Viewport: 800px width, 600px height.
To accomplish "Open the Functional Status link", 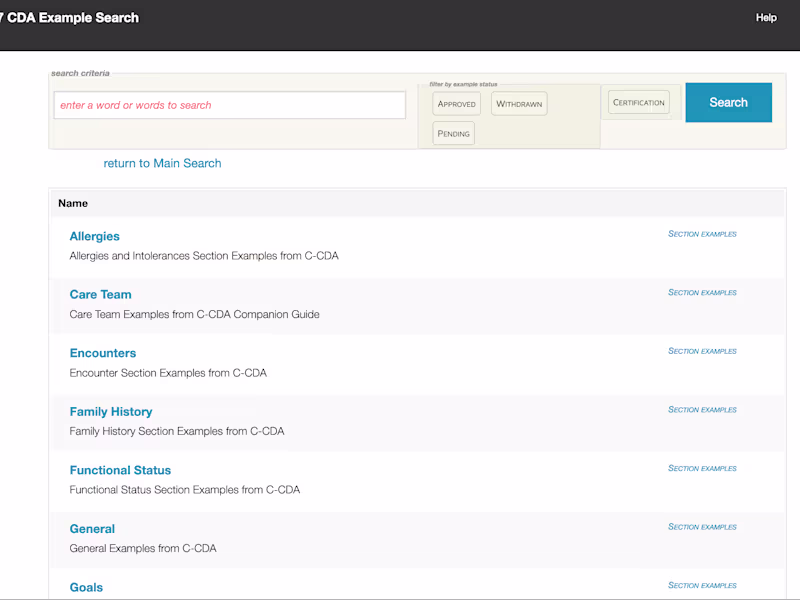I will 120,470.
